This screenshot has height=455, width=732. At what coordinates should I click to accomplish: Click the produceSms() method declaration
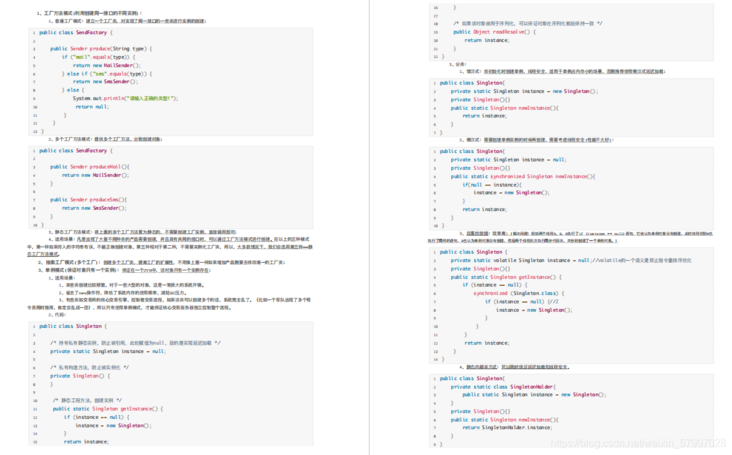coord(89,200)
